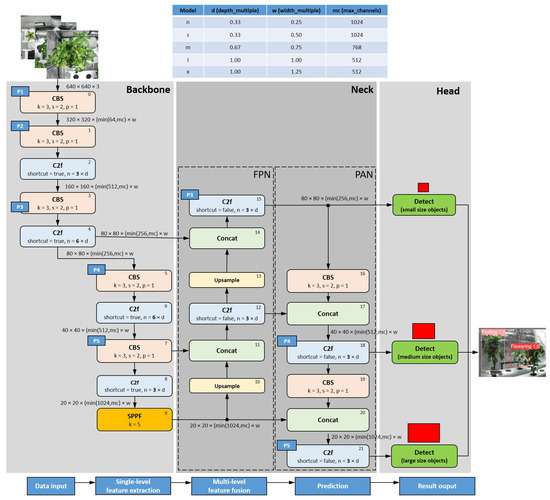Click the 640 × 640 × 3 input size label

click(x=83, y=86)
